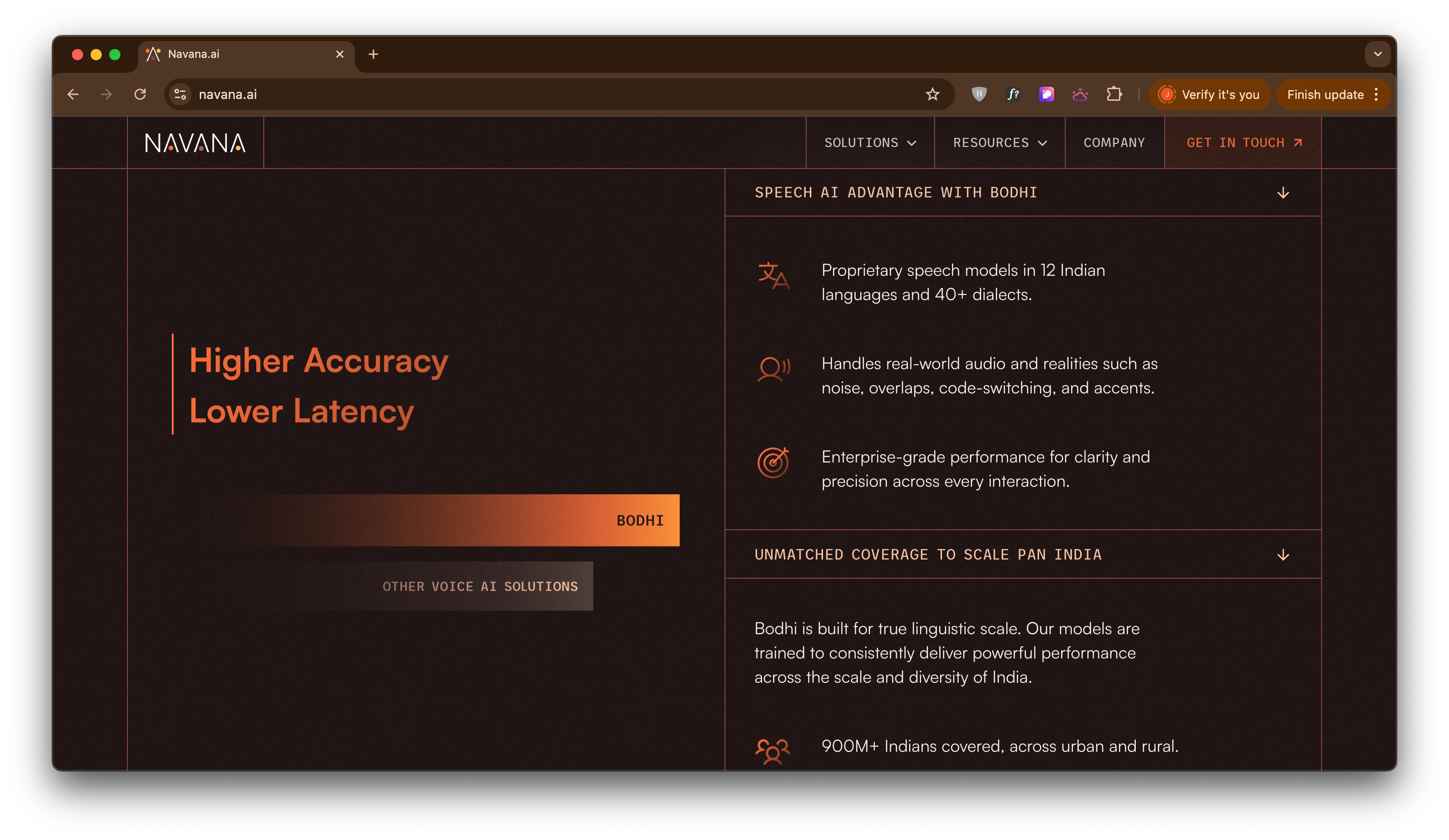Click the Unmatched Coverage heading text
1449x840 pixels.
point(928,555)
